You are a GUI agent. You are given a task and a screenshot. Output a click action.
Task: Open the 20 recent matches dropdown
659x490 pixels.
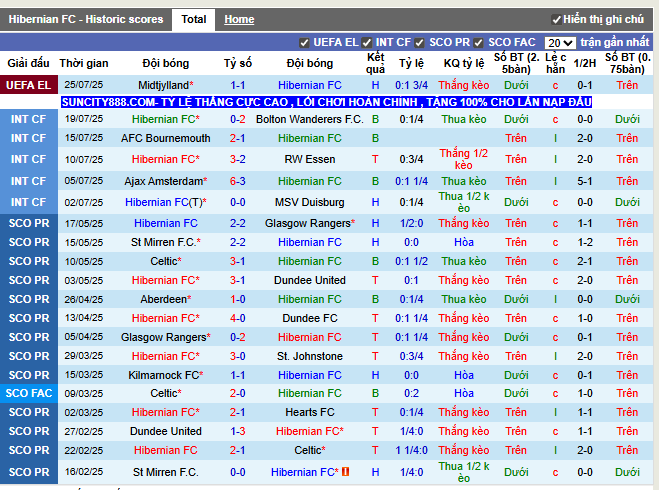point(560,43)
